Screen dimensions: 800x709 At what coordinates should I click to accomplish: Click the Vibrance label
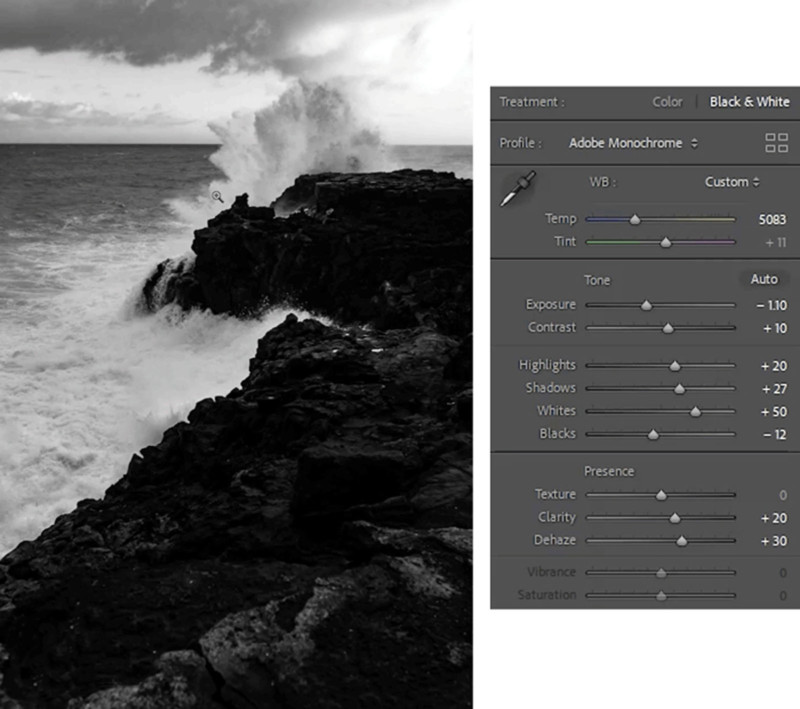pos(552,572)
